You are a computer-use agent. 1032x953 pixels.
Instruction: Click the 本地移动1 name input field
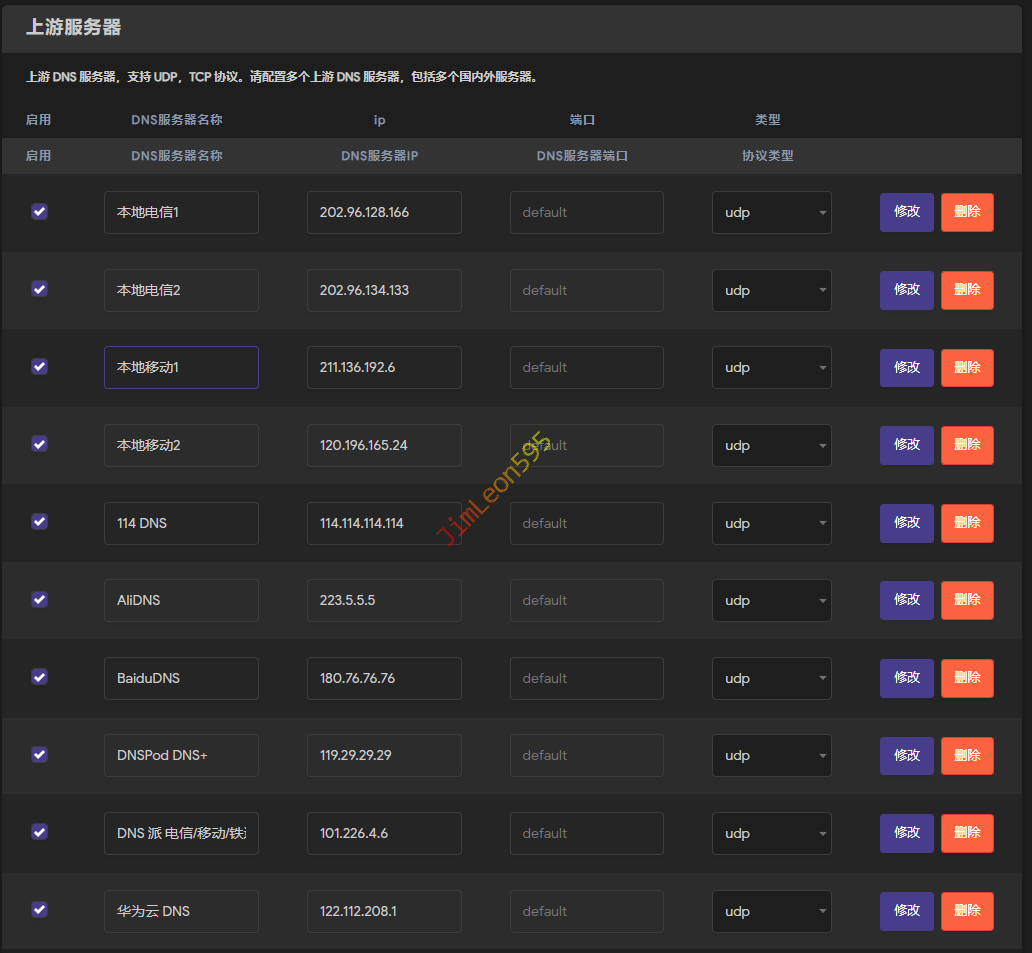pos(181,368)
